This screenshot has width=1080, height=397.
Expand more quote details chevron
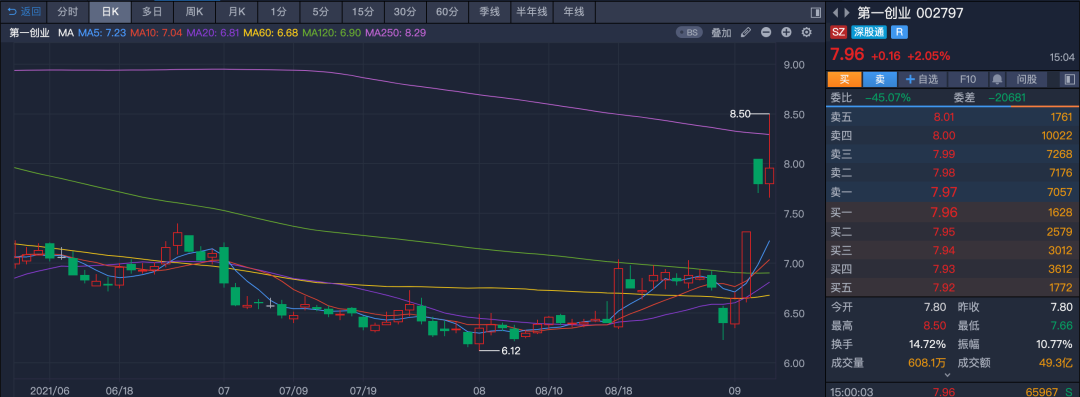coord(947,375)
